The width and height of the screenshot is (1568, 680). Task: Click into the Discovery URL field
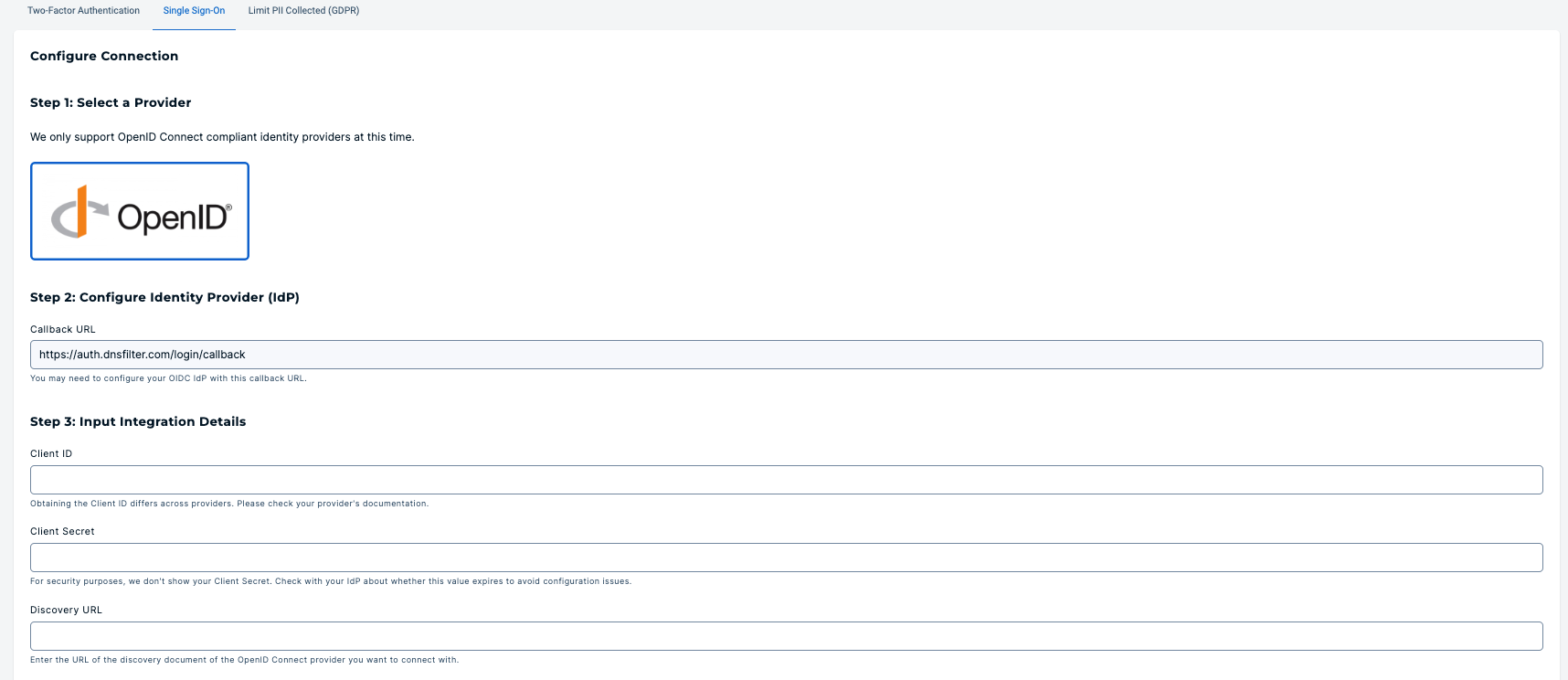786,636
